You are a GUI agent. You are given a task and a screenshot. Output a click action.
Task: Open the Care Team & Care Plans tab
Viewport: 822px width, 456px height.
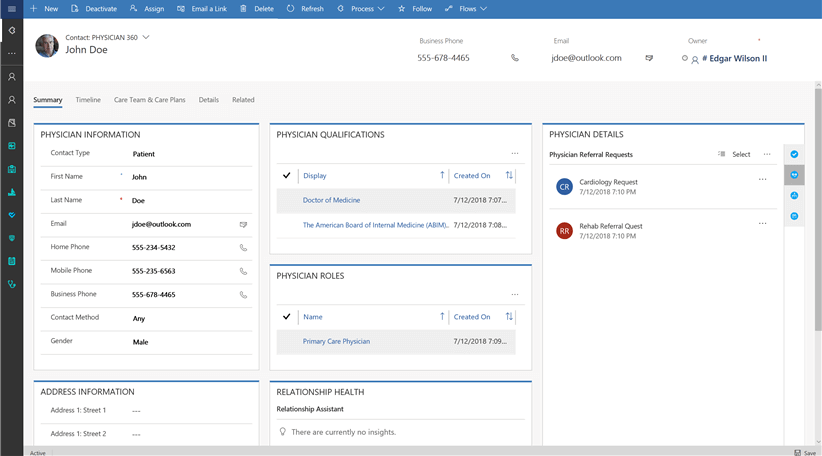click(149, 100)
